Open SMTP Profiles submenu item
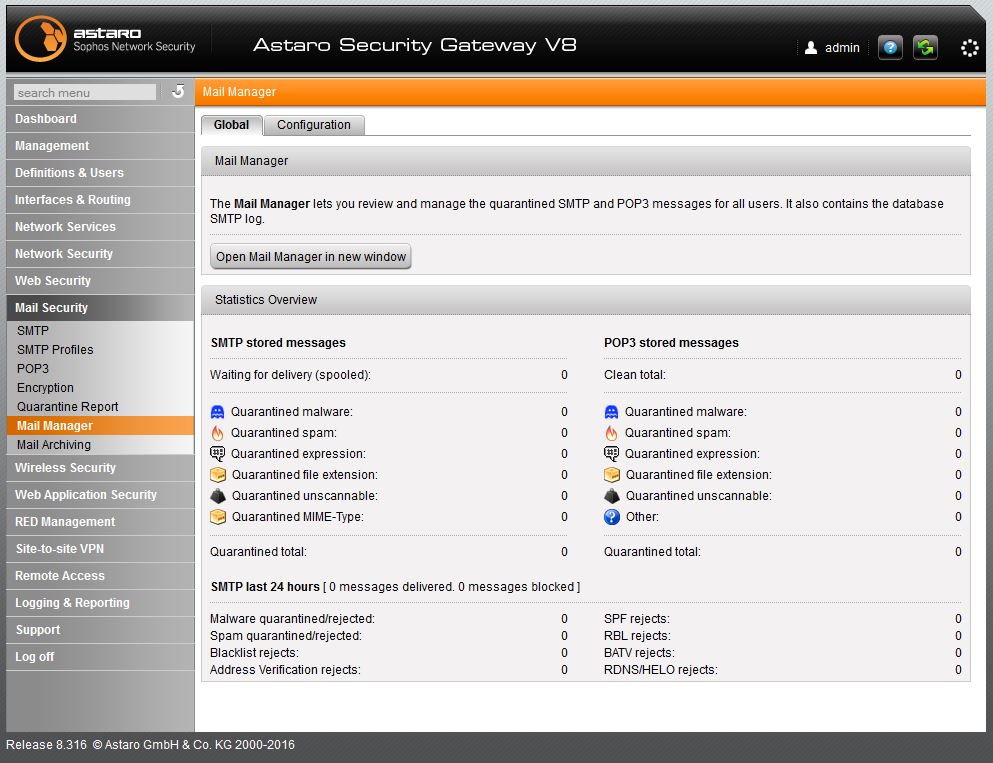Screen dimensions: 993x763 point(100,350)
